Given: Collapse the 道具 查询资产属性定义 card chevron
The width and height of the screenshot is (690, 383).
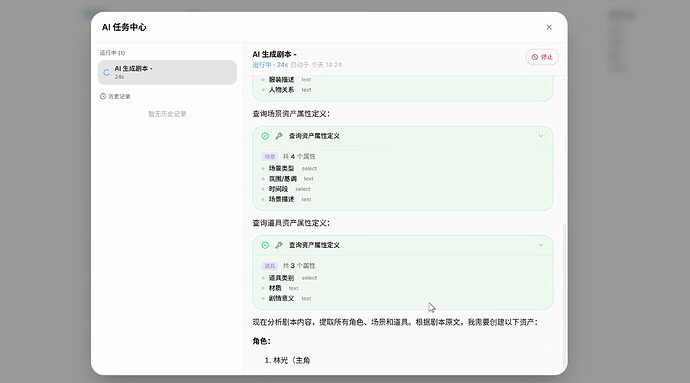Looking at the screenshot, I should click(540, 245).
